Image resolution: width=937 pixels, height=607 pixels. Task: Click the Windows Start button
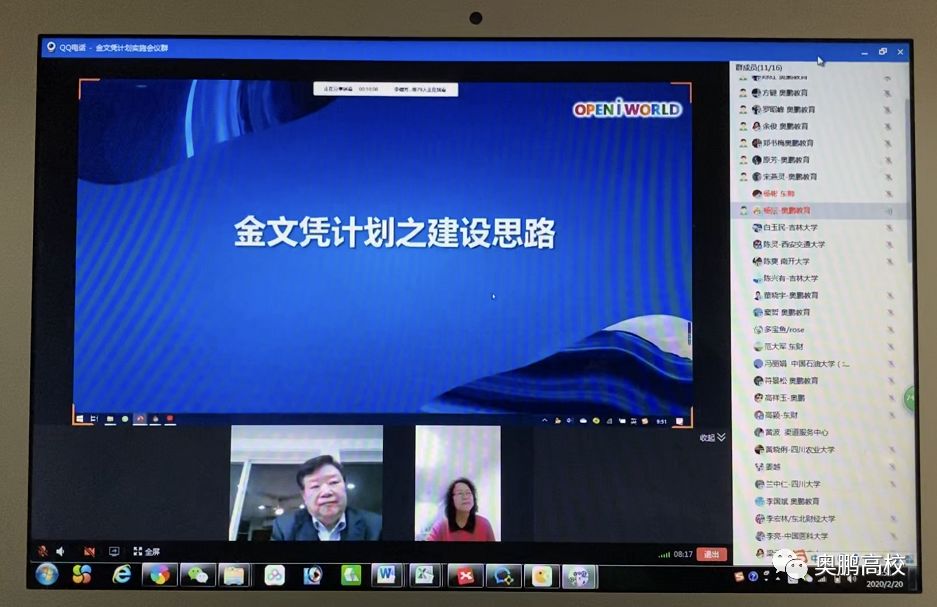point(46,575)
